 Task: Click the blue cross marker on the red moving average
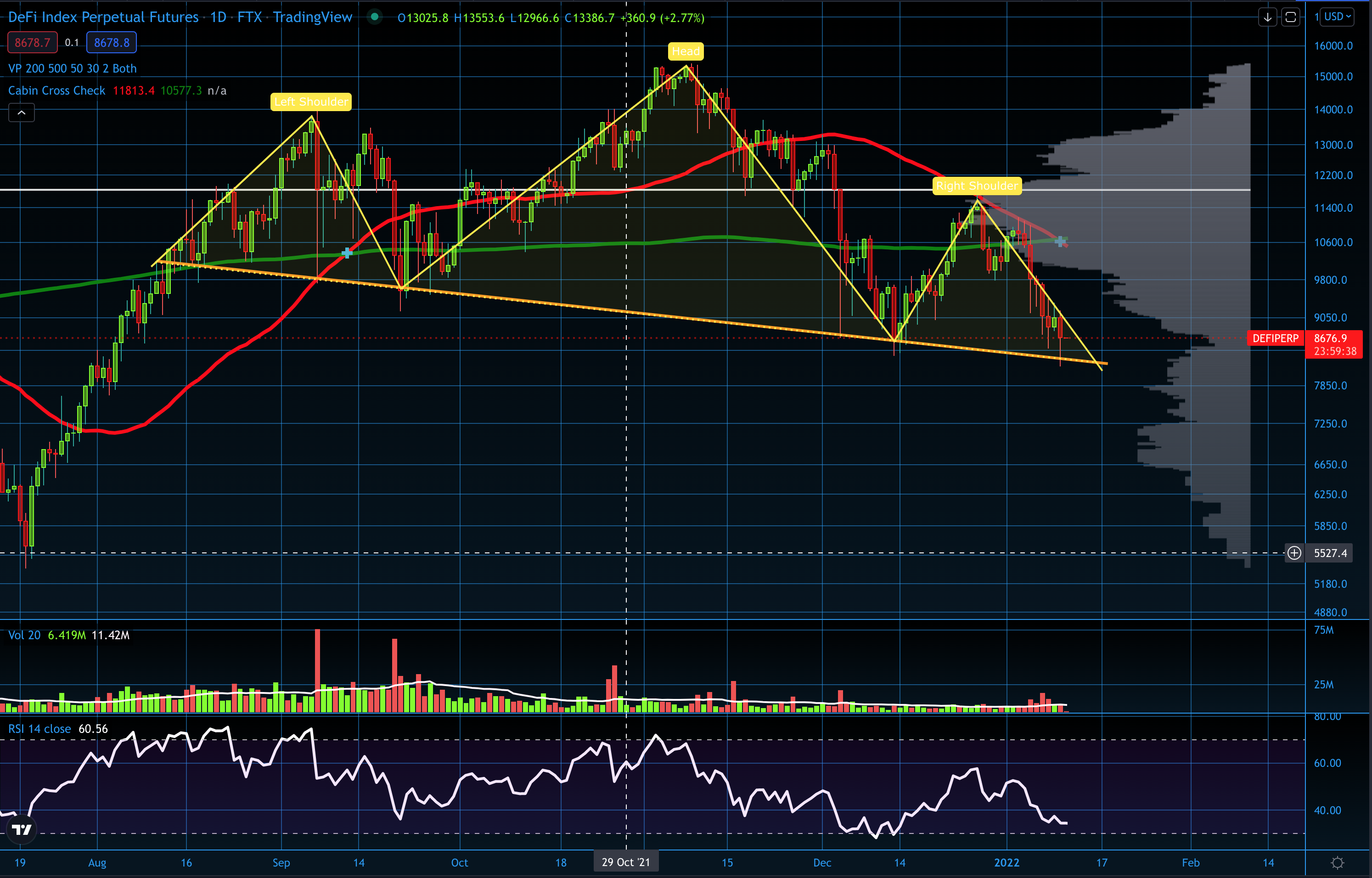(347, 253)
